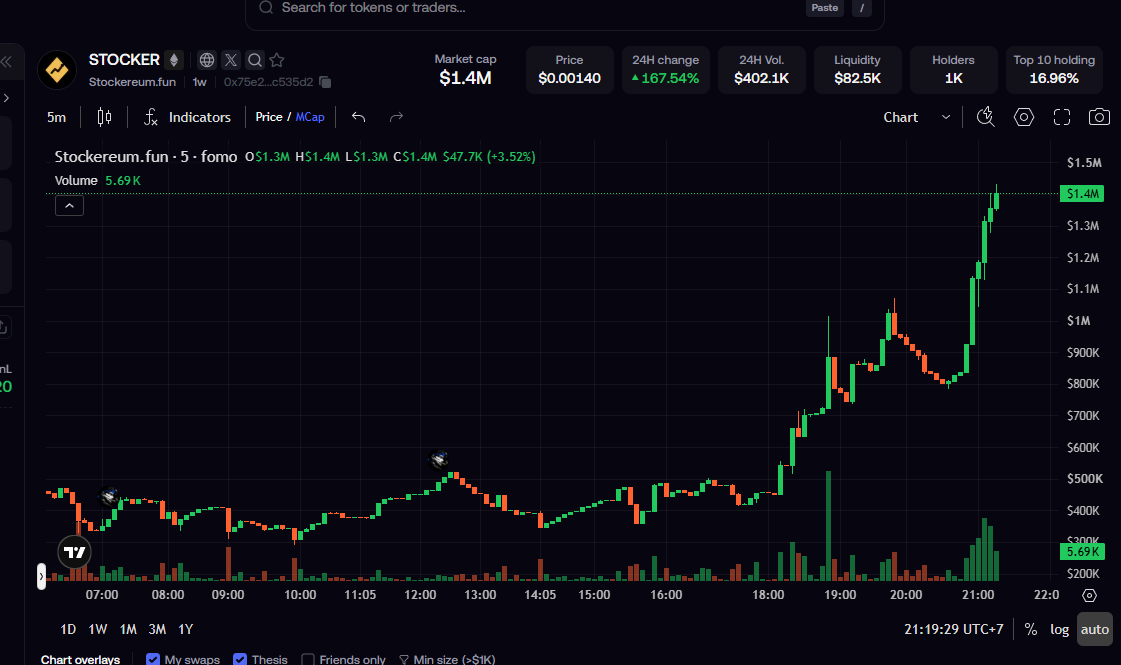Take a chart snapshot with camera icon
The width and height of the screenshot is (1121, 665).
pos(1099,117)
